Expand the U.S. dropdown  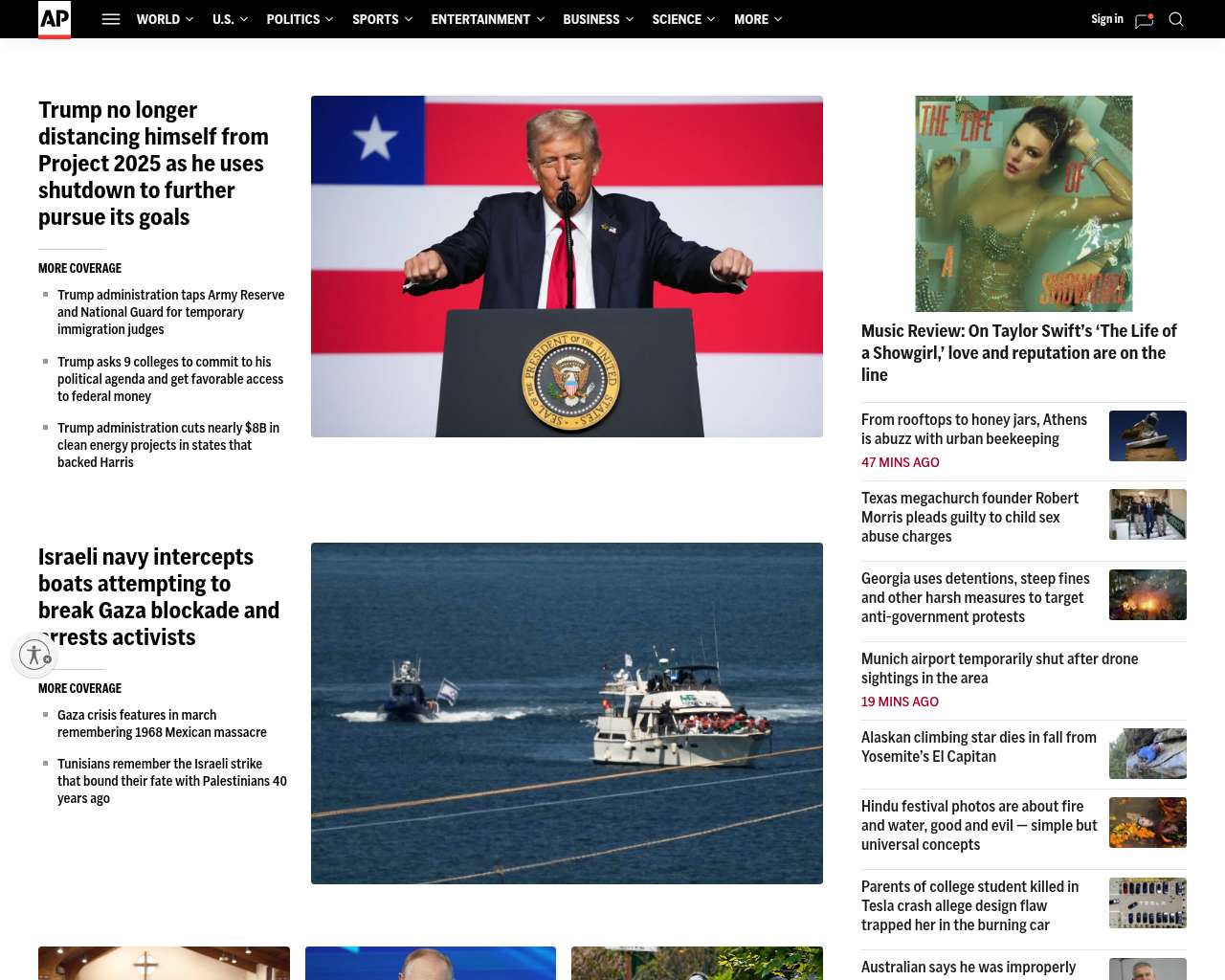[x=230, y=19]
